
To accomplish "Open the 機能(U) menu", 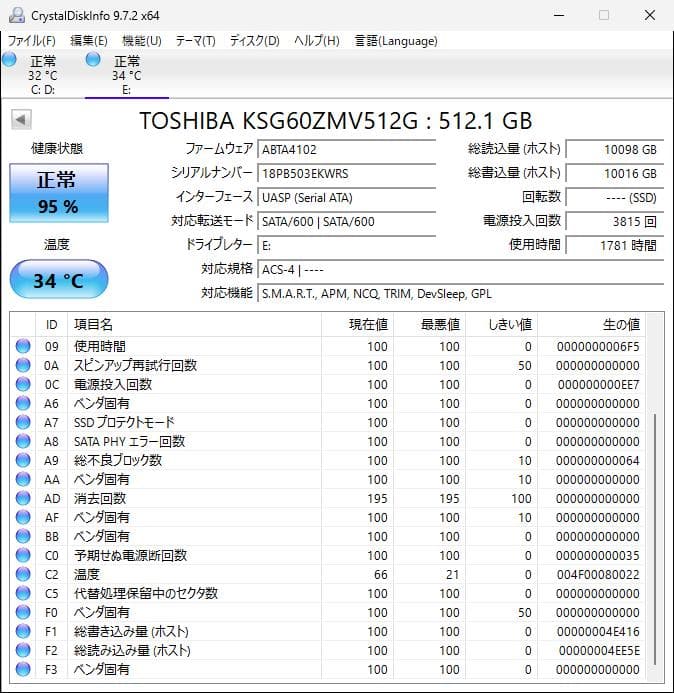I will point(141,41).
